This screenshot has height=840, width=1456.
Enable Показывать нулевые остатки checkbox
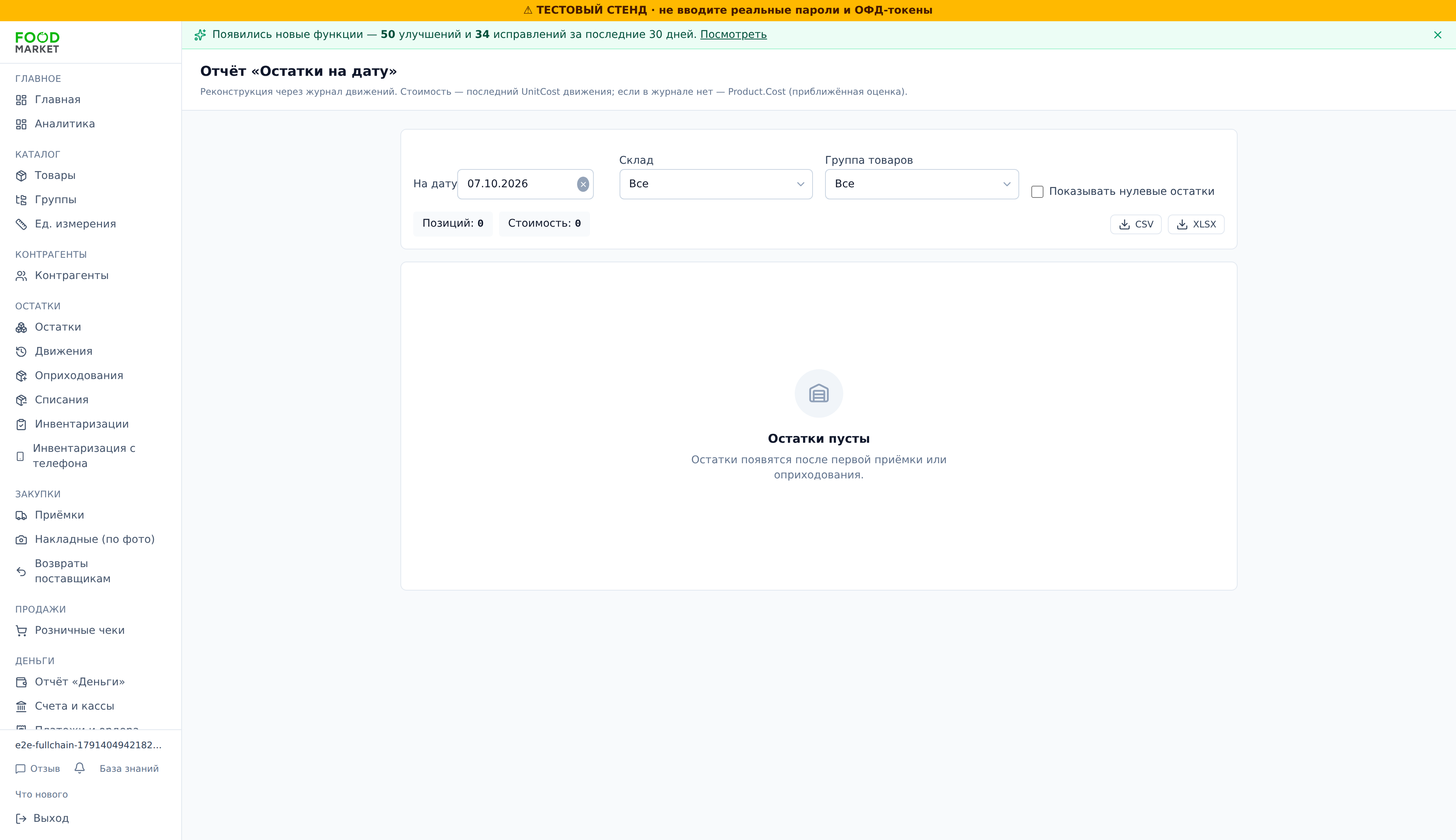pyautogui.click(x=1037, y=191)
